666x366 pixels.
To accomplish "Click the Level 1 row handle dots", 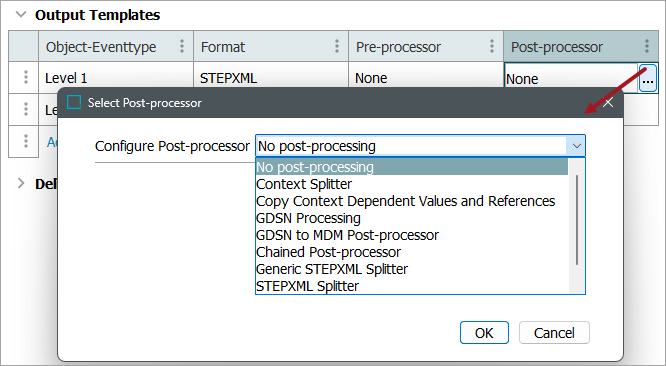I will [26, 77].
